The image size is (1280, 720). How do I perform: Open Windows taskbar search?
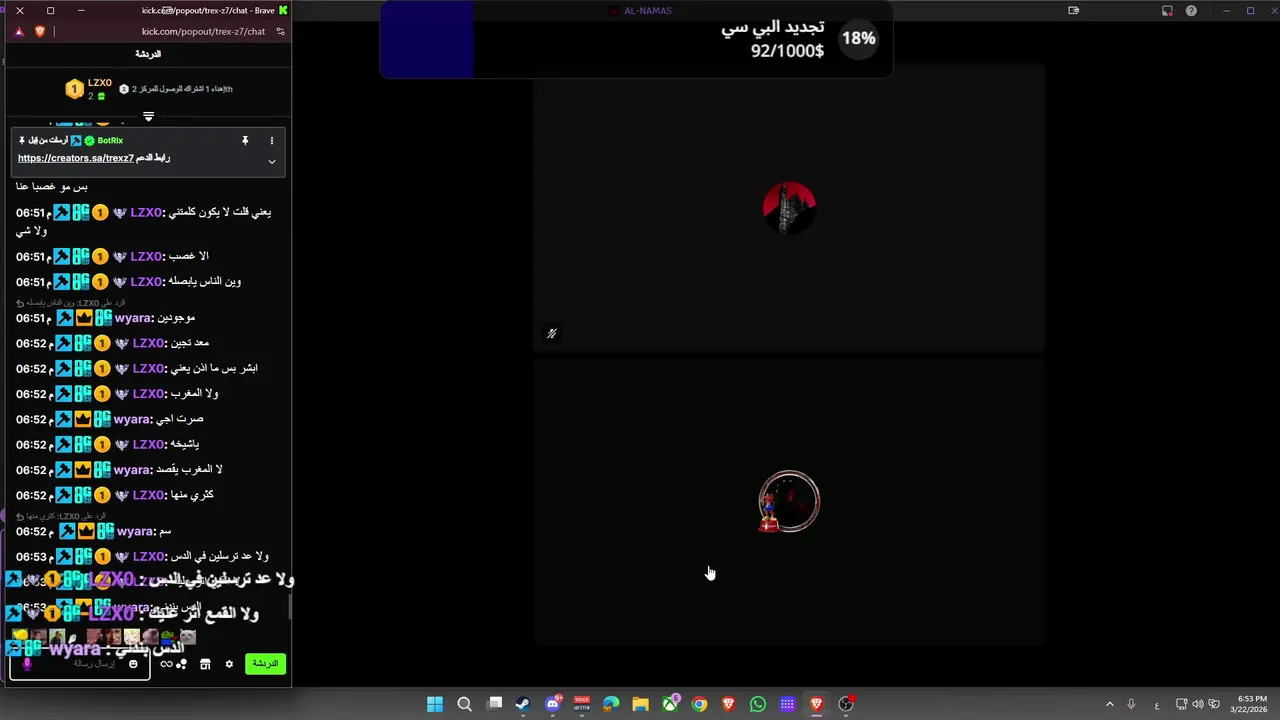click(464, 704)
